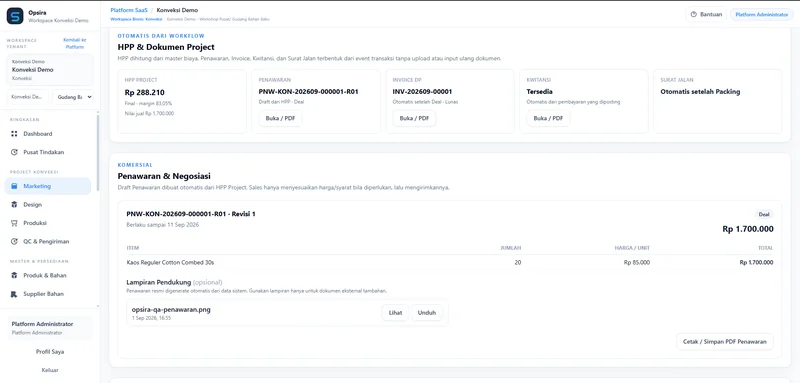Click the Bantuan help icon
This screenshot has height=383, width=800.
coord(693,14)
